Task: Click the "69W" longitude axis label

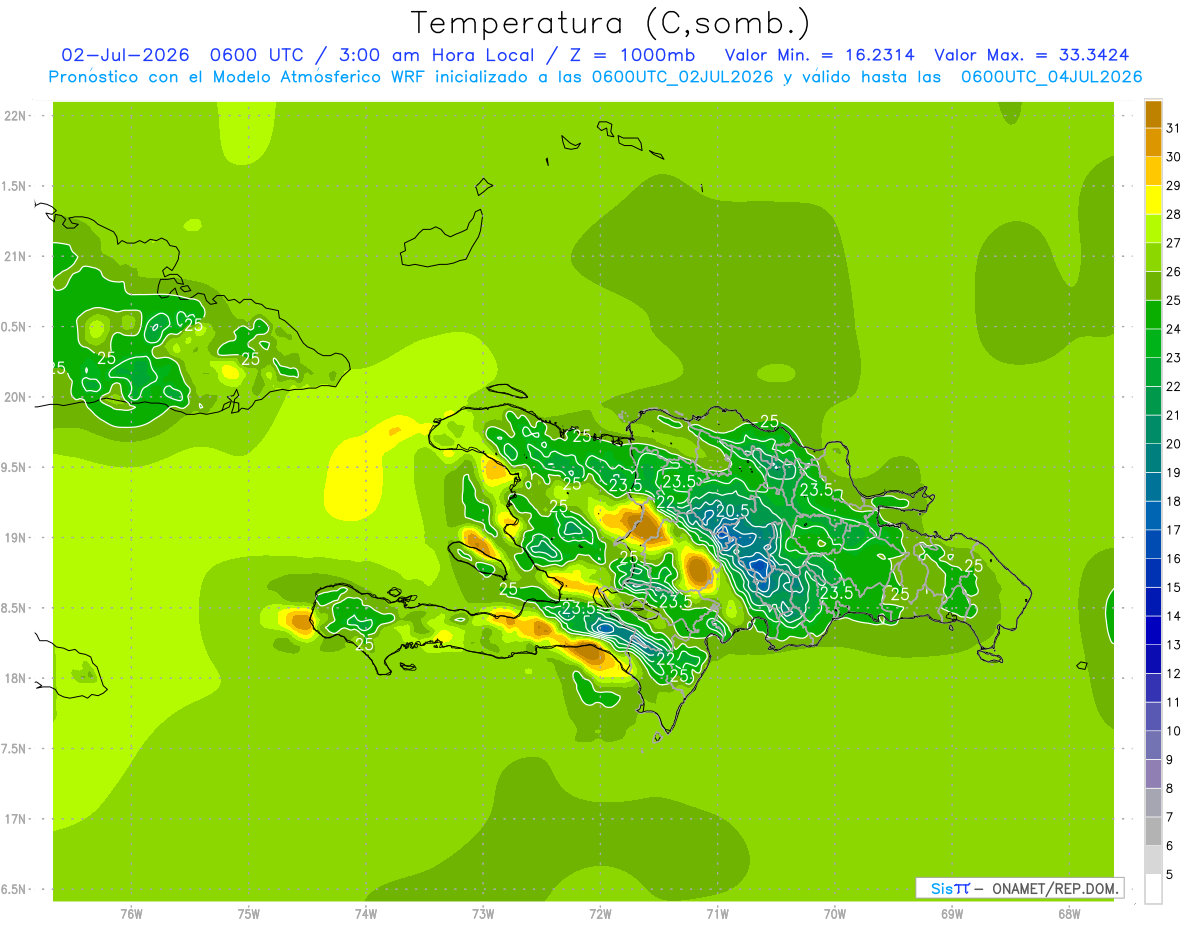Action: click(952, 914)
